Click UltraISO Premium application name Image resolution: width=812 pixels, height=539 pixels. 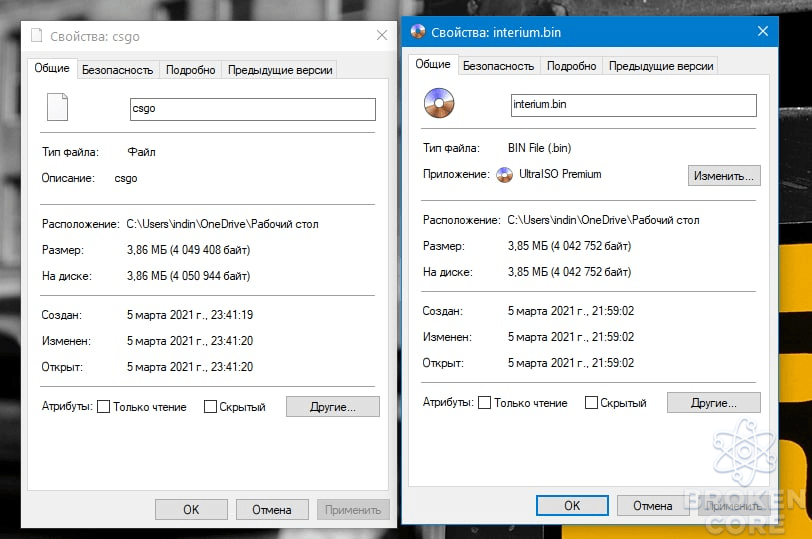pyautogui.click(x=560, y=174)
